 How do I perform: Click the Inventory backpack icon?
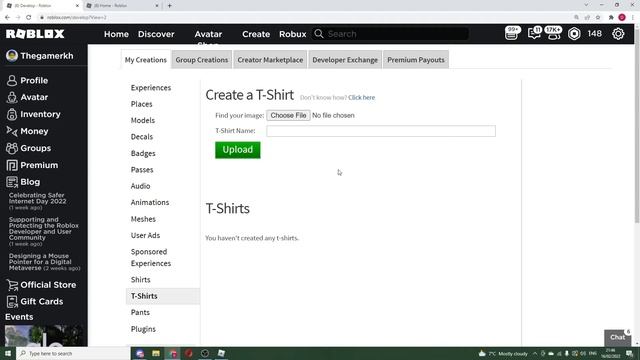[12, 114]
